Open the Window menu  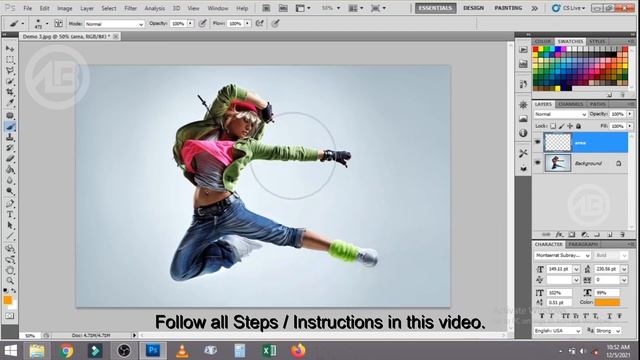coord(218,8)
